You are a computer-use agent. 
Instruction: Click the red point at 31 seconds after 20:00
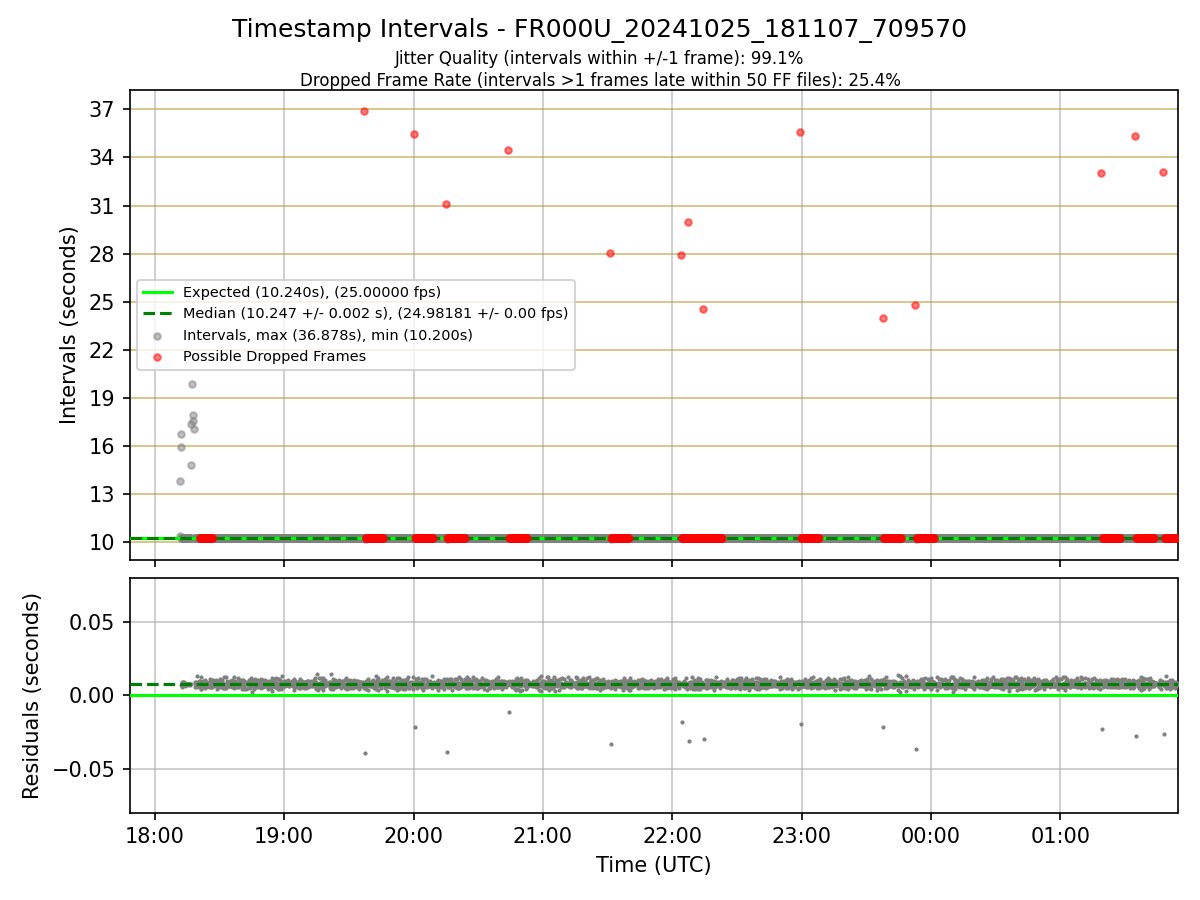tap(446, 204)
